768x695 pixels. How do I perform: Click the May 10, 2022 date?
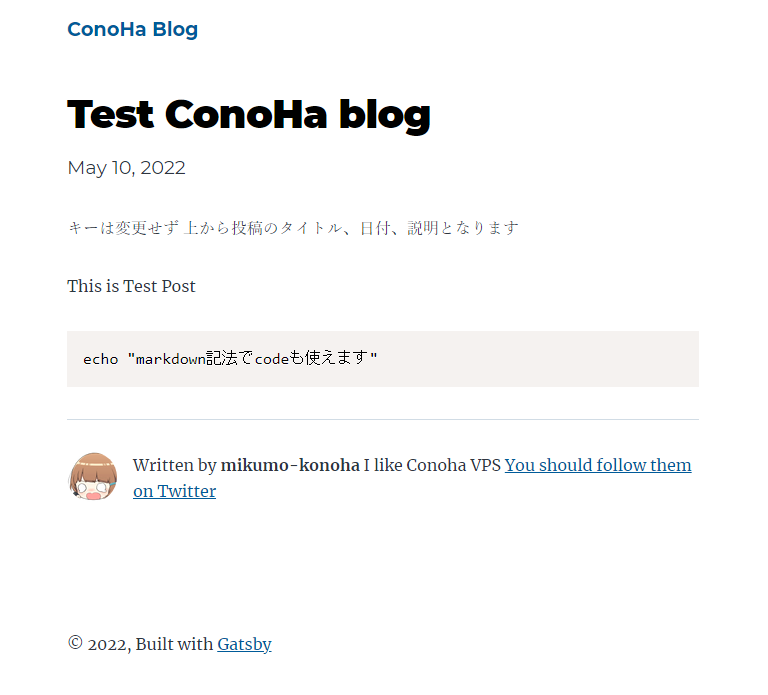click(x=126, y=168)
